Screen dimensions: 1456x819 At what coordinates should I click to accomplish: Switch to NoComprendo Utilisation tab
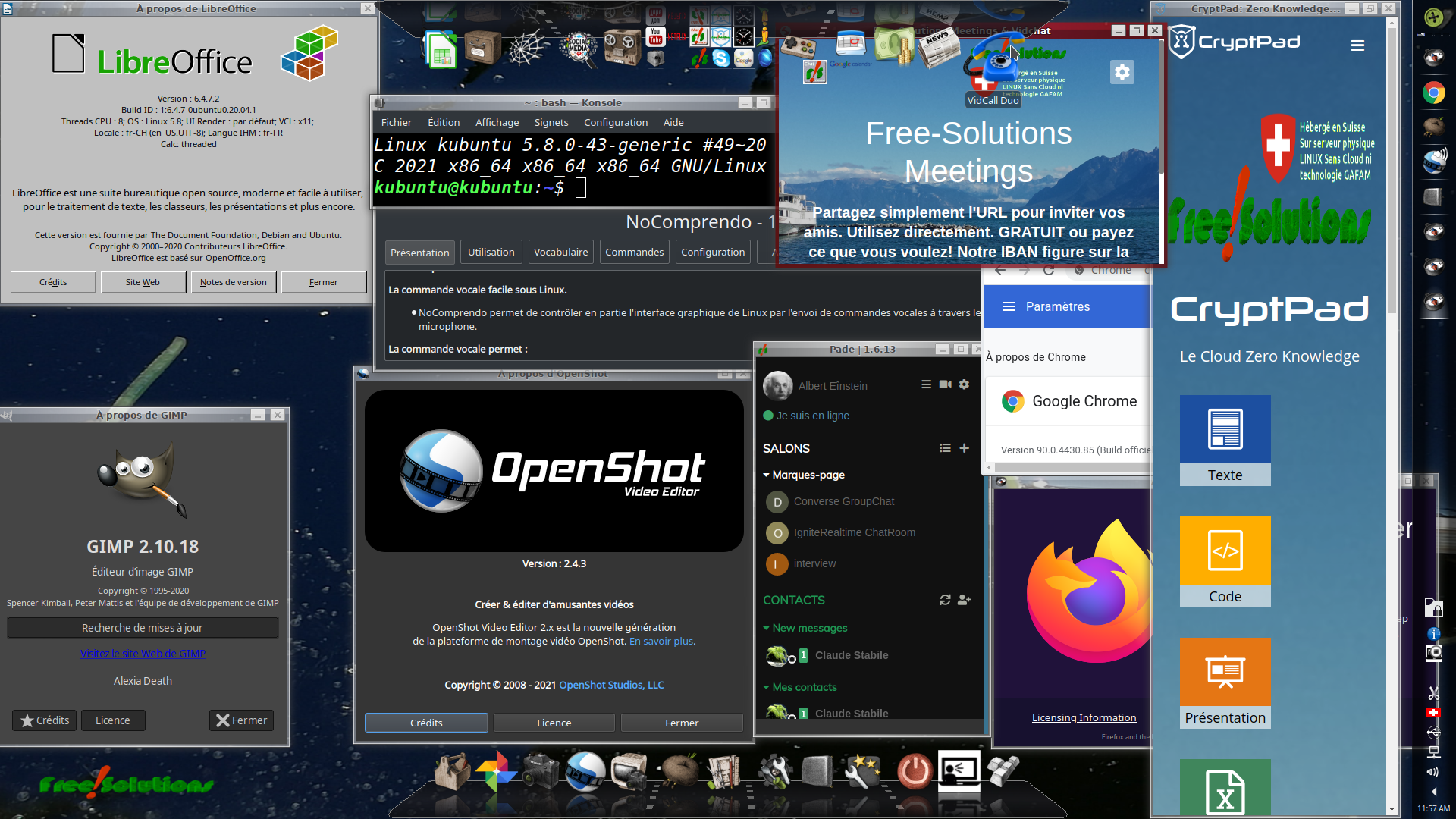pos(491,253)
